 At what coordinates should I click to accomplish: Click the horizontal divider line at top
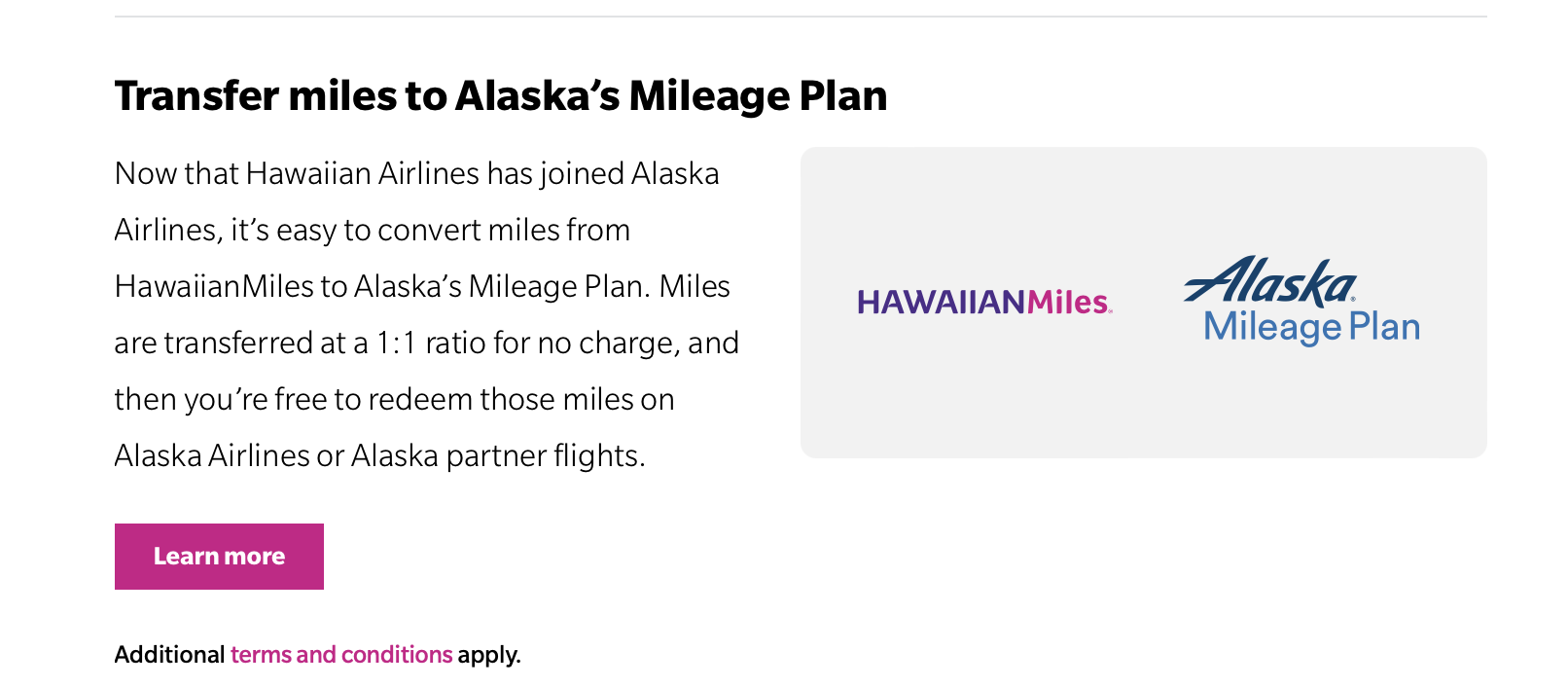(x=801, y=17)
